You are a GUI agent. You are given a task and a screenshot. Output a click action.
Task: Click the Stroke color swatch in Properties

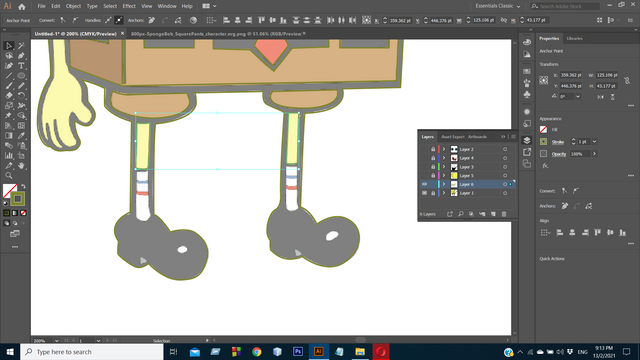click(x=543, y=142)
